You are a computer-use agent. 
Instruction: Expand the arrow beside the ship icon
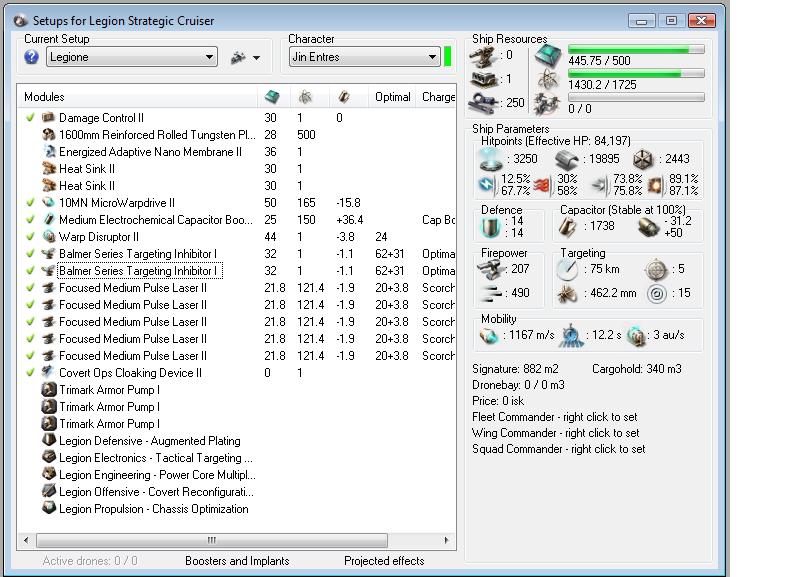click(257, 58)
